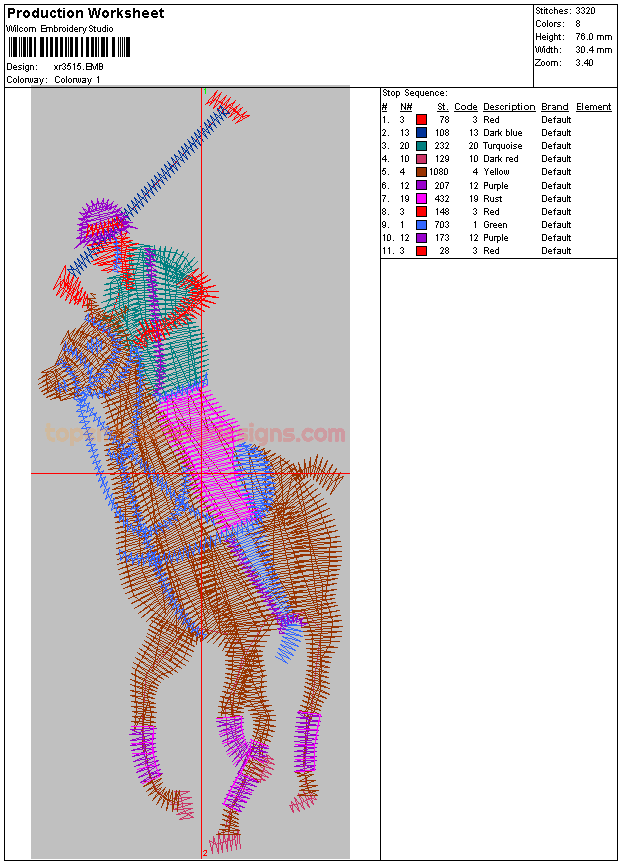Click the 'Colorway 1' value
This screenshot has height=861, width=620.
tap(77, 80)
